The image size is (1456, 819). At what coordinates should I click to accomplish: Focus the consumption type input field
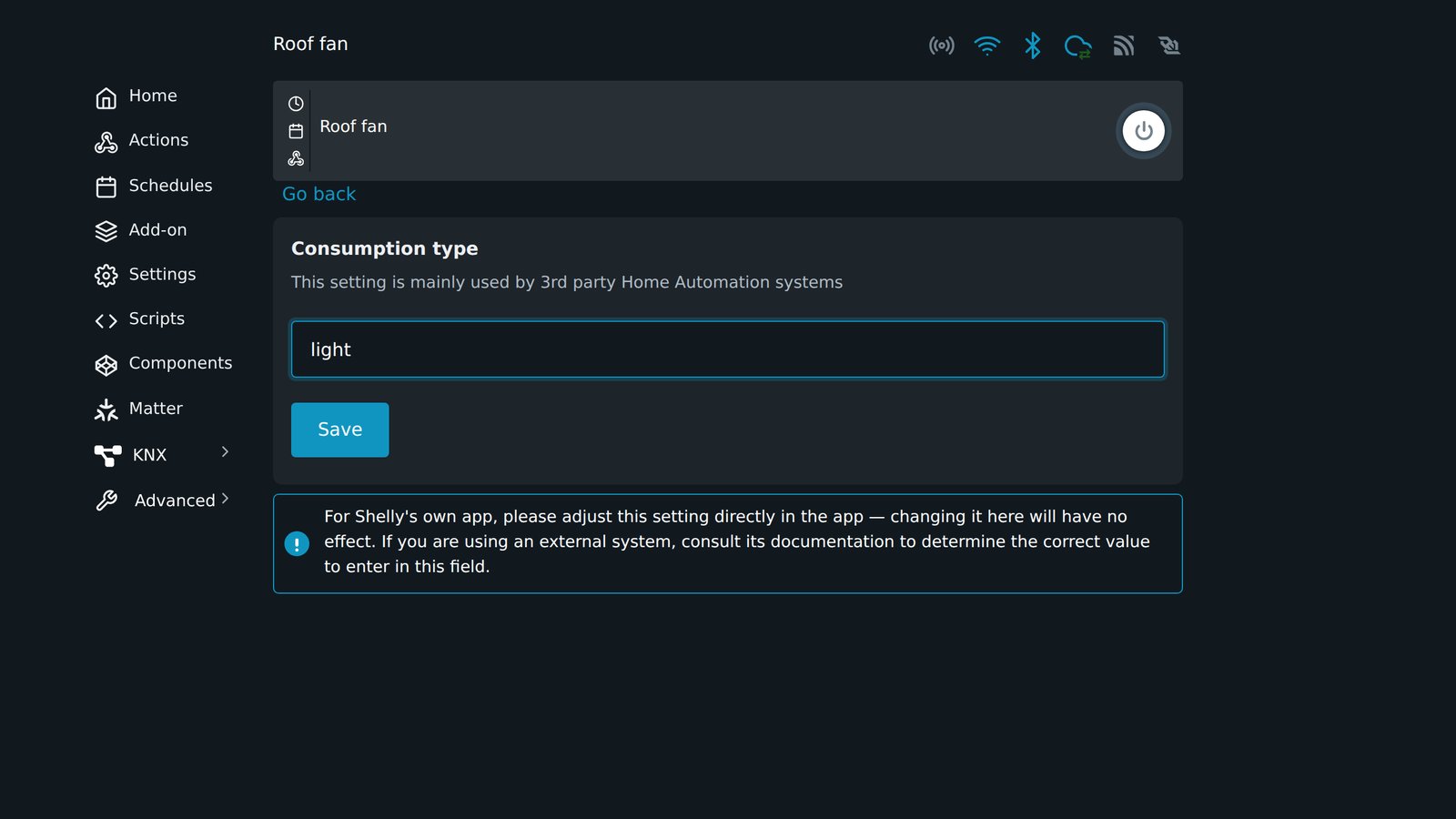727,349
